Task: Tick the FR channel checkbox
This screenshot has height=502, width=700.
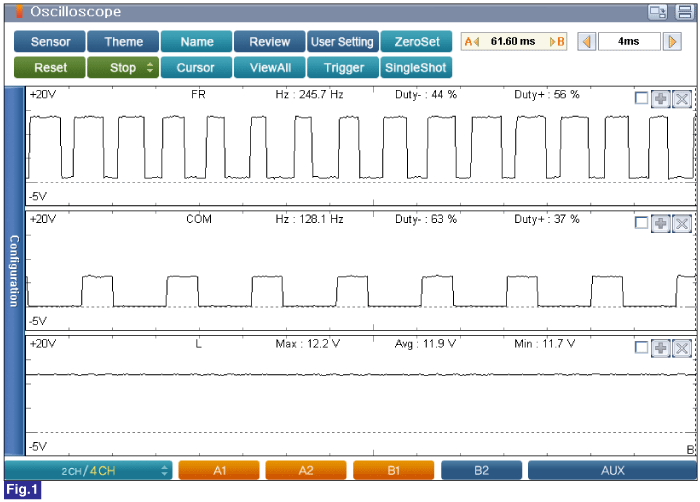Action: [642, 98]
